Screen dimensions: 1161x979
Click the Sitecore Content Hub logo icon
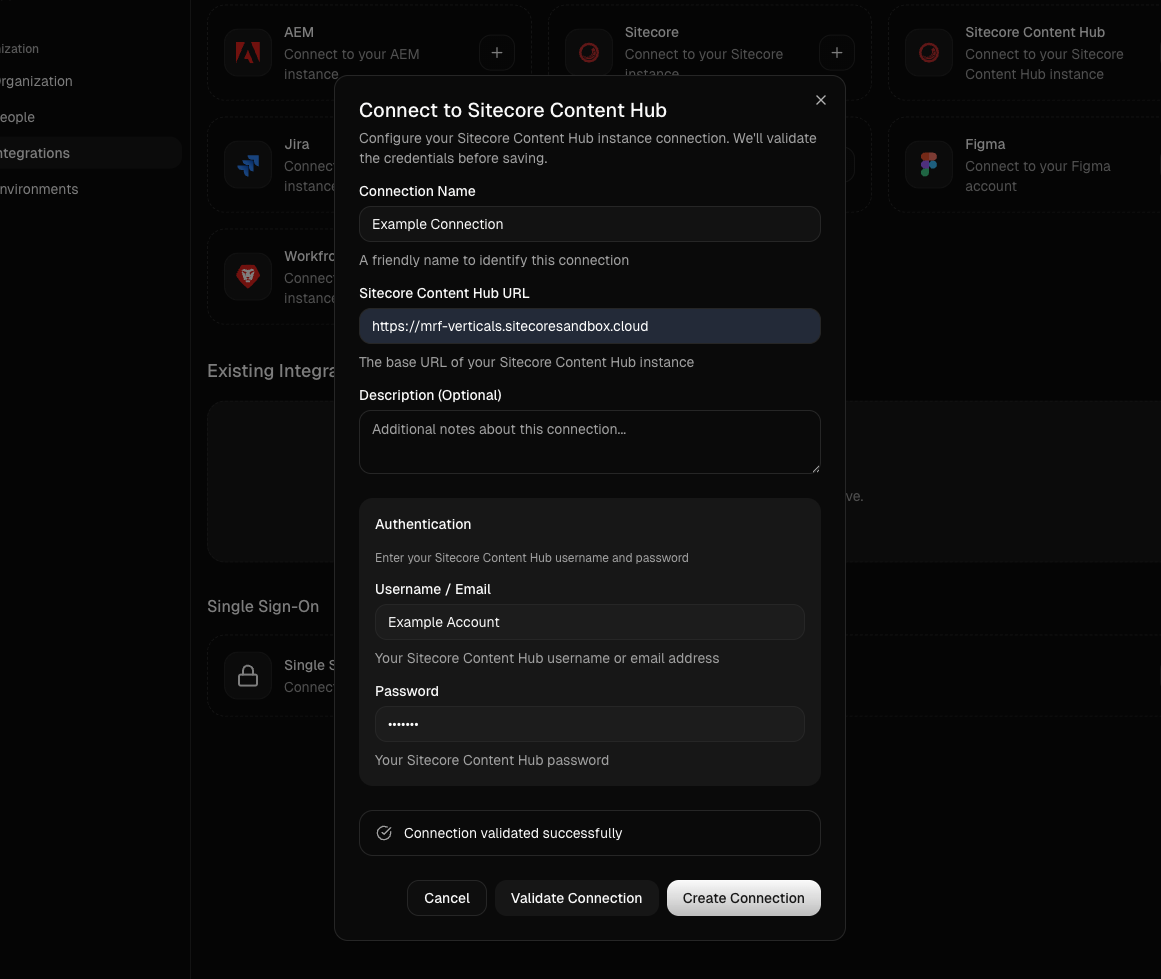pos(929,53)
